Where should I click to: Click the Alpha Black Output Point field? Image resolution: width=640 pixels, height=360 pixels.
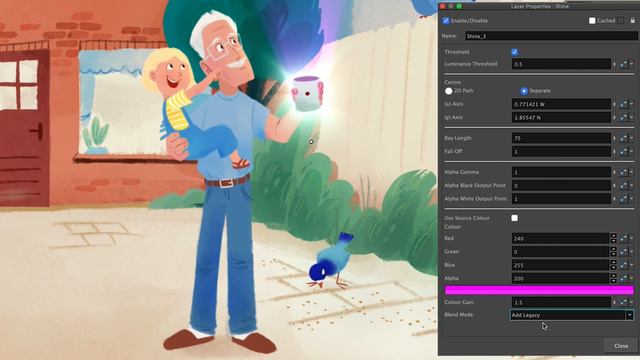pos(561,186)
